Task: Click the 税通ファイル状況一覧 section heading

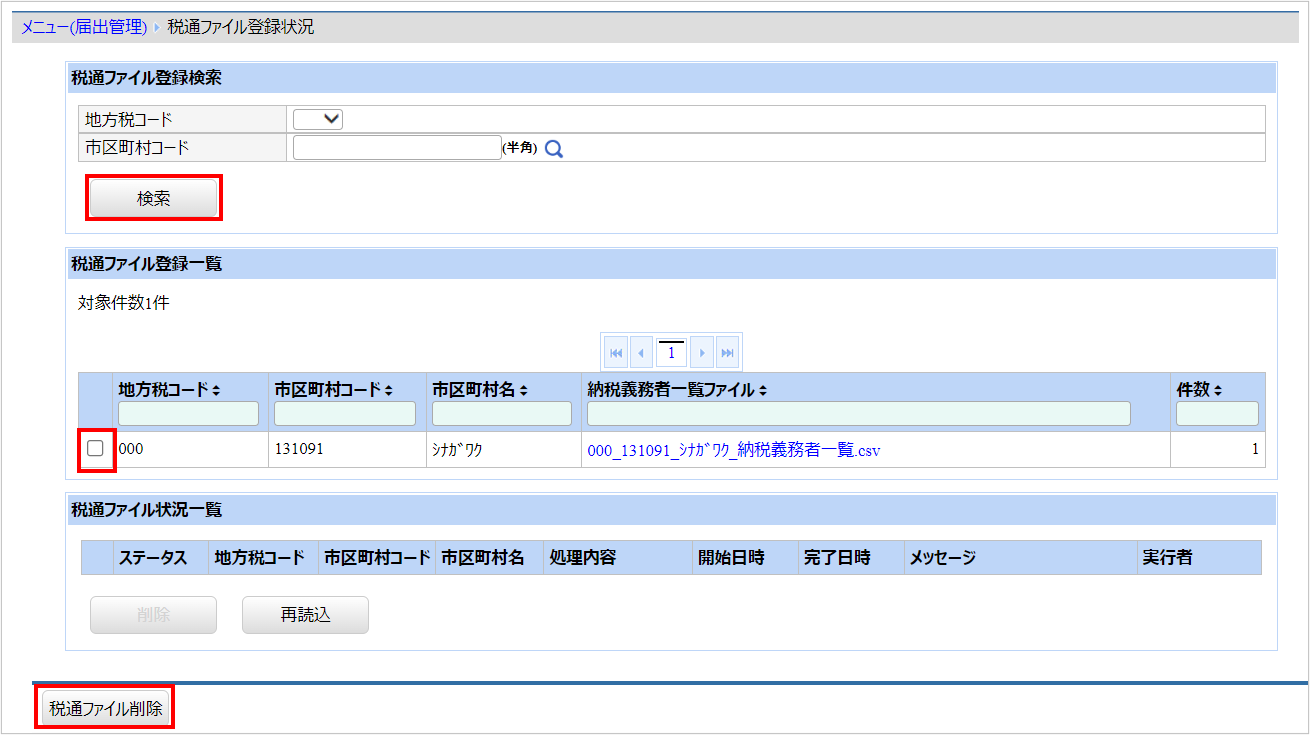Action: (146, 510)
